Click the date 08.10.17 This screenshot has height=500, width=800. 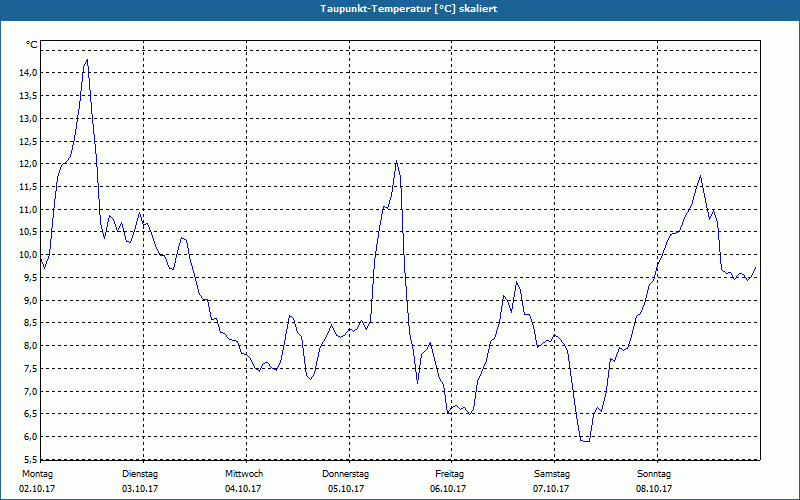(654, 489)
